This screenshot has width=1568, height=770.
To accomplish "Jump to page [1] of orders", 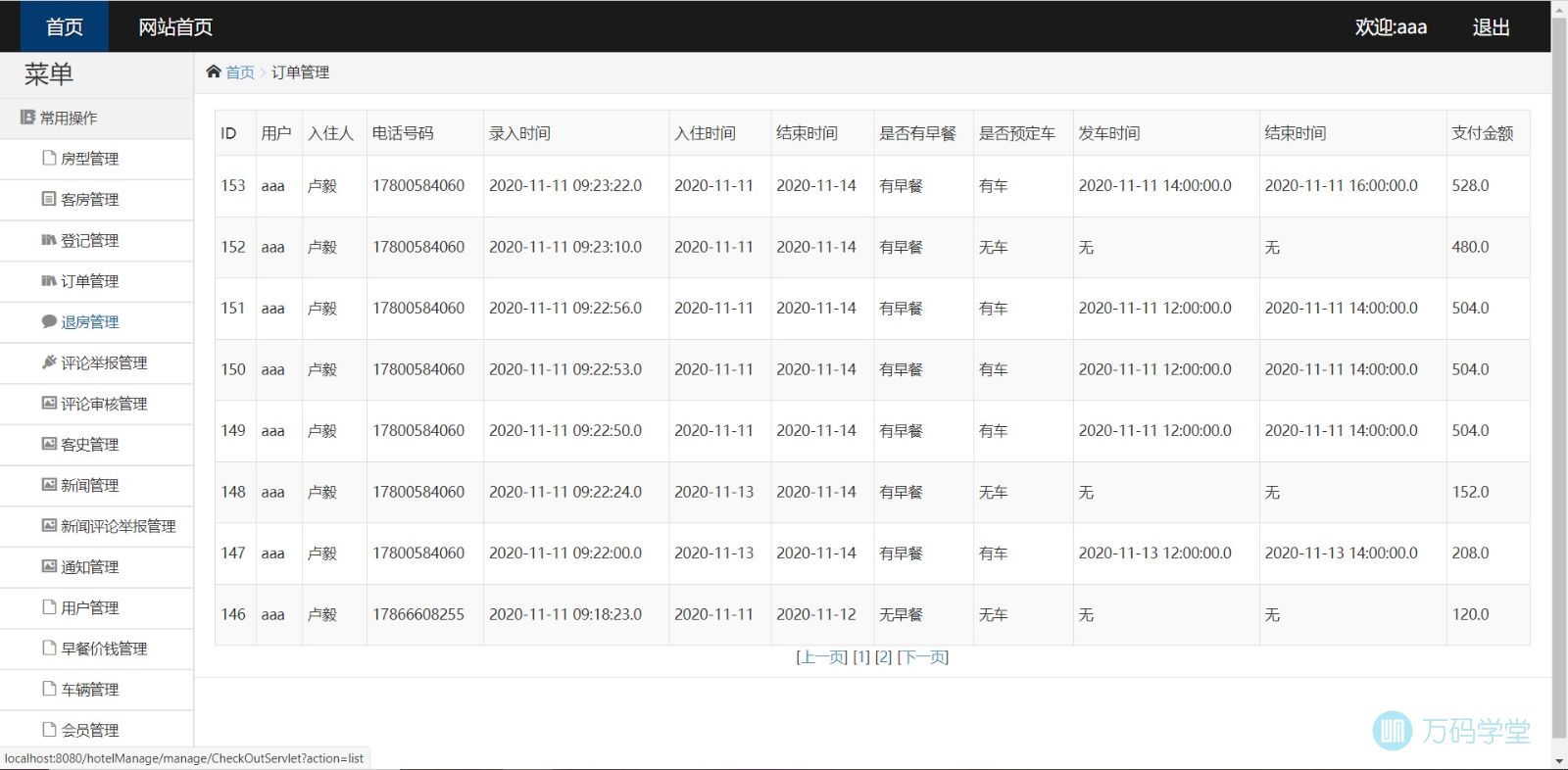I will pos(861,657).
